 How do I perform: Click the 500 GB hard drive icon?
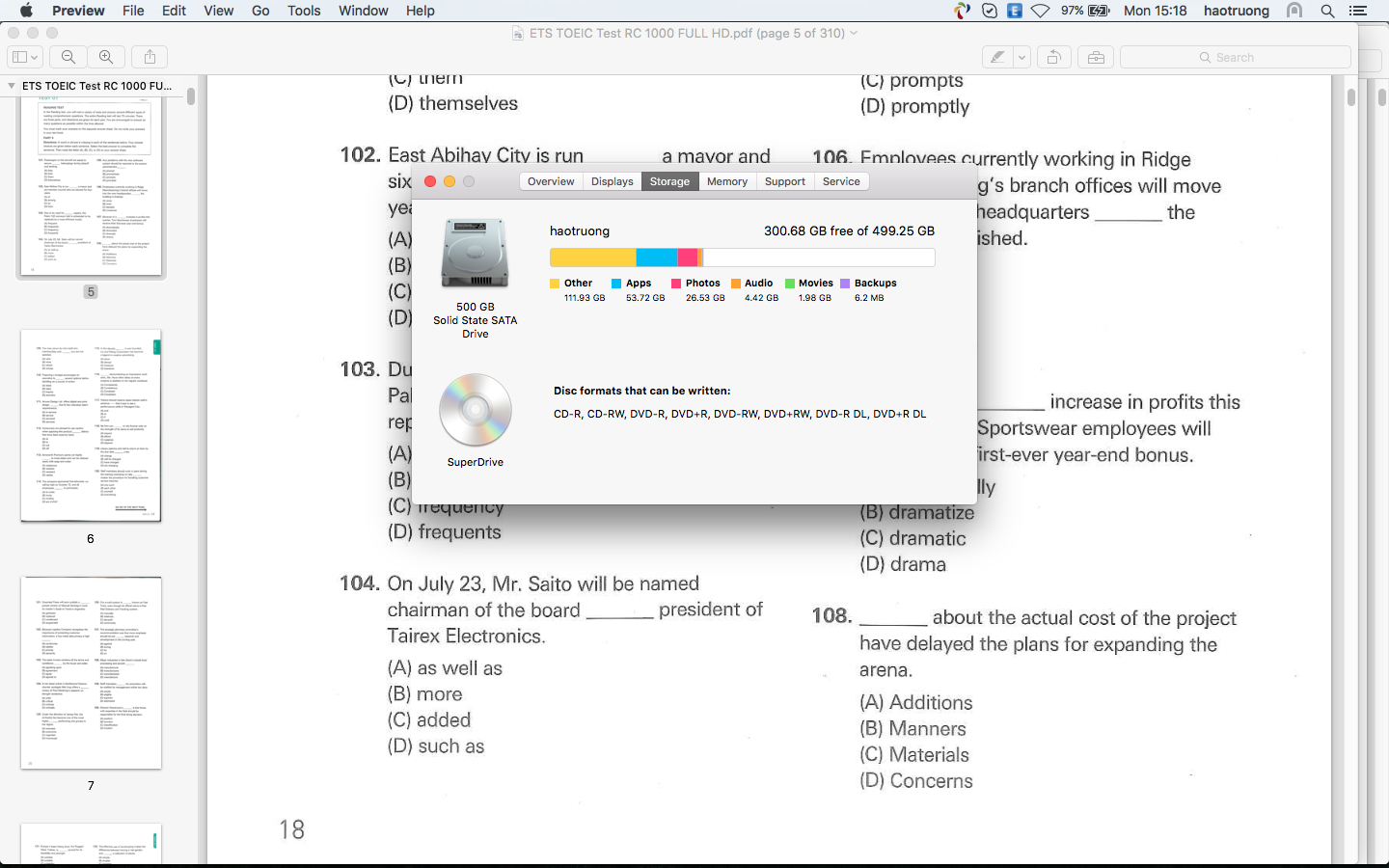click(x=475, y=253)
